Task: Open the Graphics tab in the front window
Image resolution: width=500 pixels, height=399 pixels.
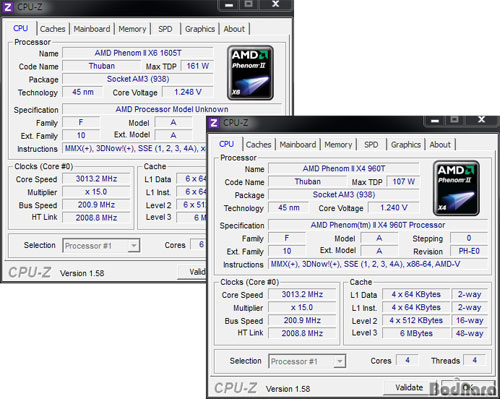Action: pos(406,145)
